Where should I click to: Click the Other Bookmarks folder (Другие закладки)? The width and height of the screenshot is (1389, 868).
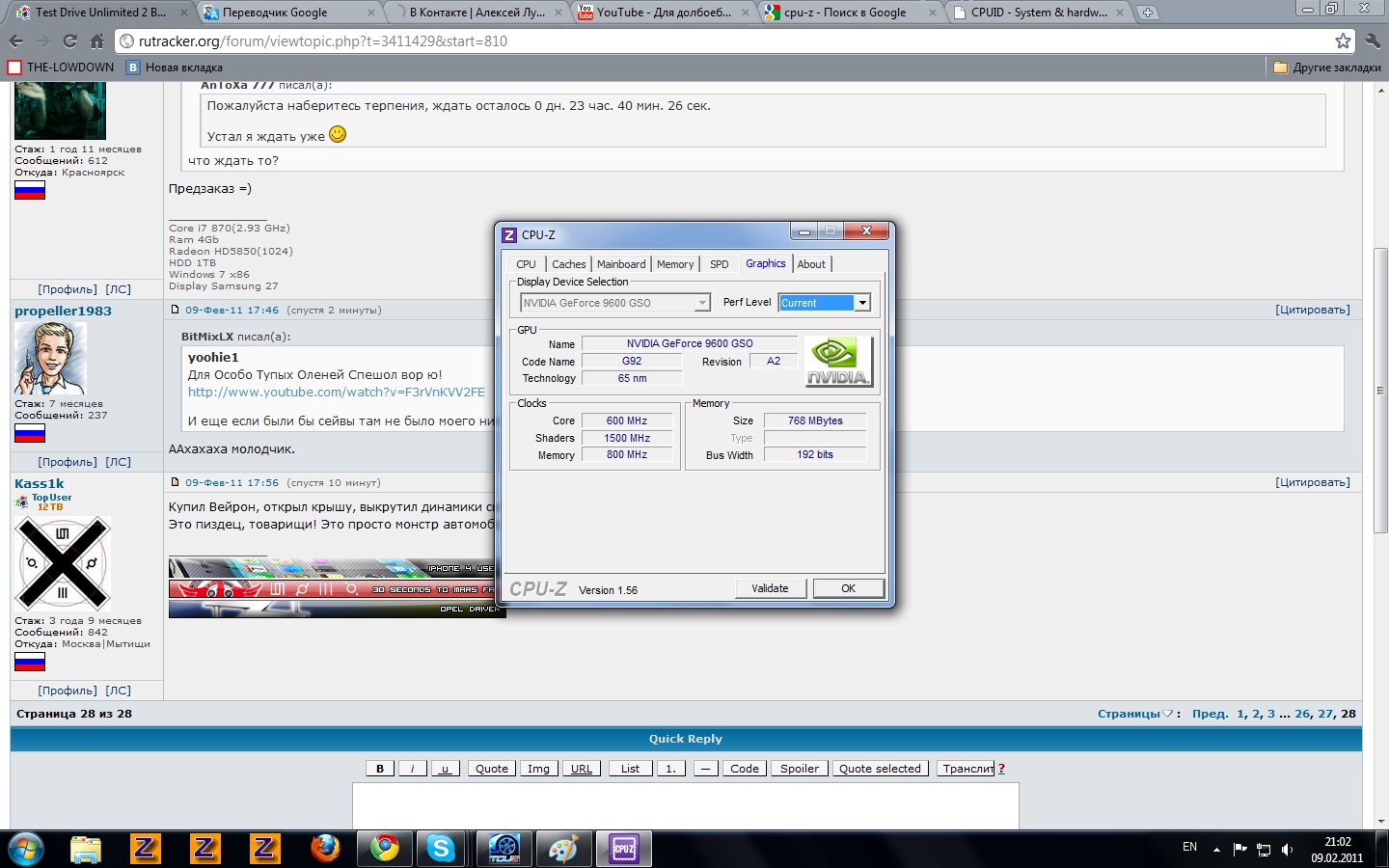click(x=1327, y=68)
